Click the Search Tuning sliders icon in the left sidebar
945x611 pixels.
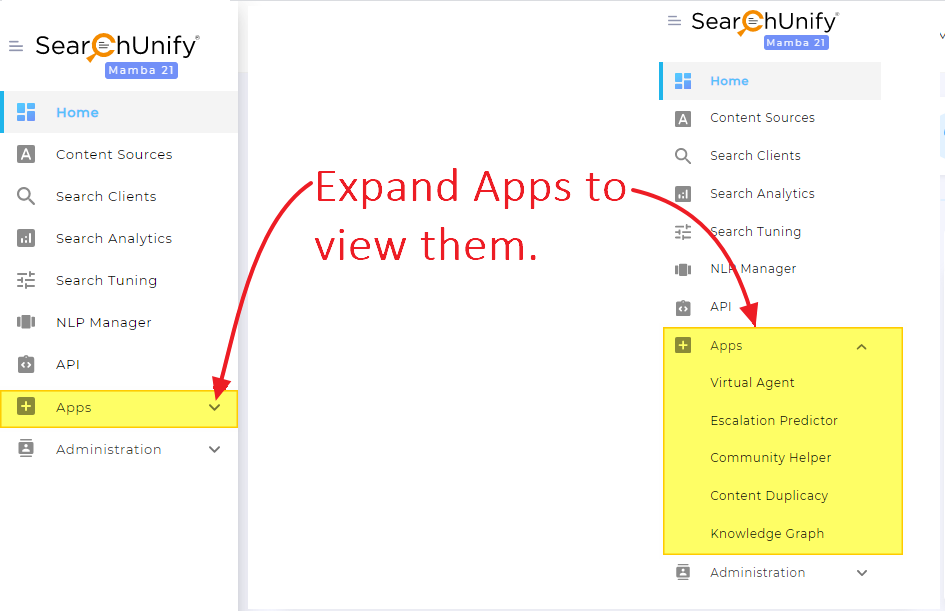pyautogui.click(x=26, y=280)
